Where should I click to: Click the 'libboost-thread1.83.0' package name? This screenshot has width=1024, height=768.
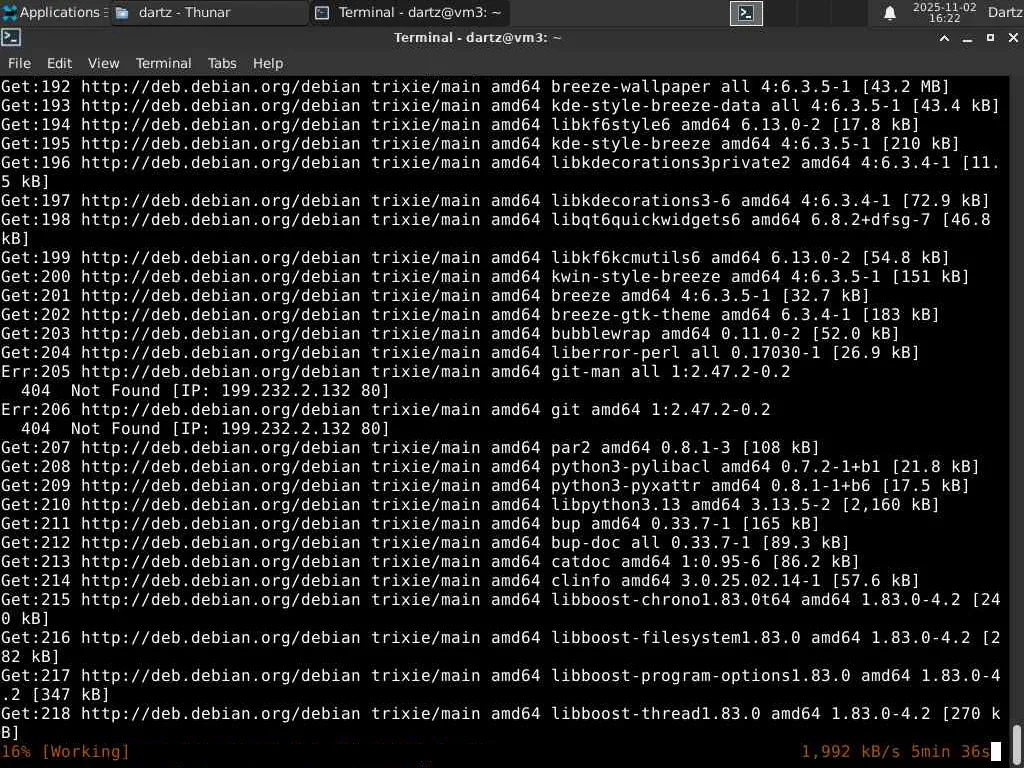655,713
